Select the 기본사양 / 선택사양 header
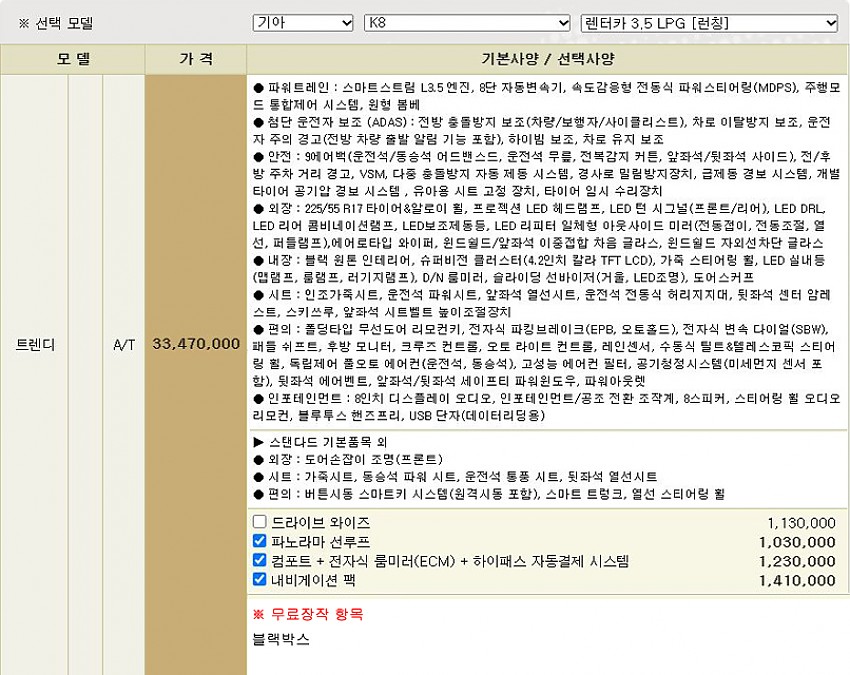The image size is (850, 675). pyautogui.click(x=546, y=59)
